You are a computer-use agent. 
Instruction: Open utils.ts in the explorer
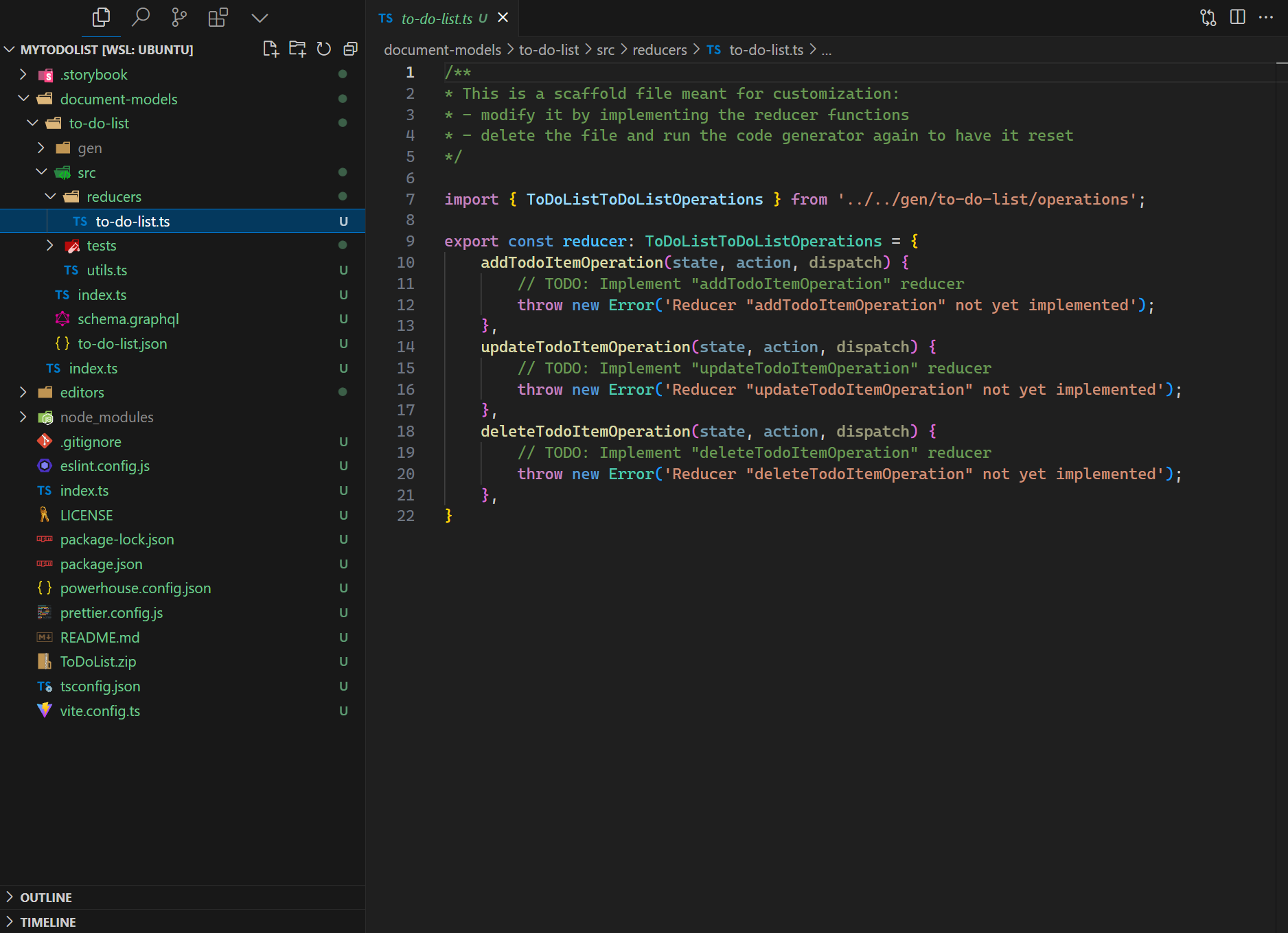(x=183, y=270)
